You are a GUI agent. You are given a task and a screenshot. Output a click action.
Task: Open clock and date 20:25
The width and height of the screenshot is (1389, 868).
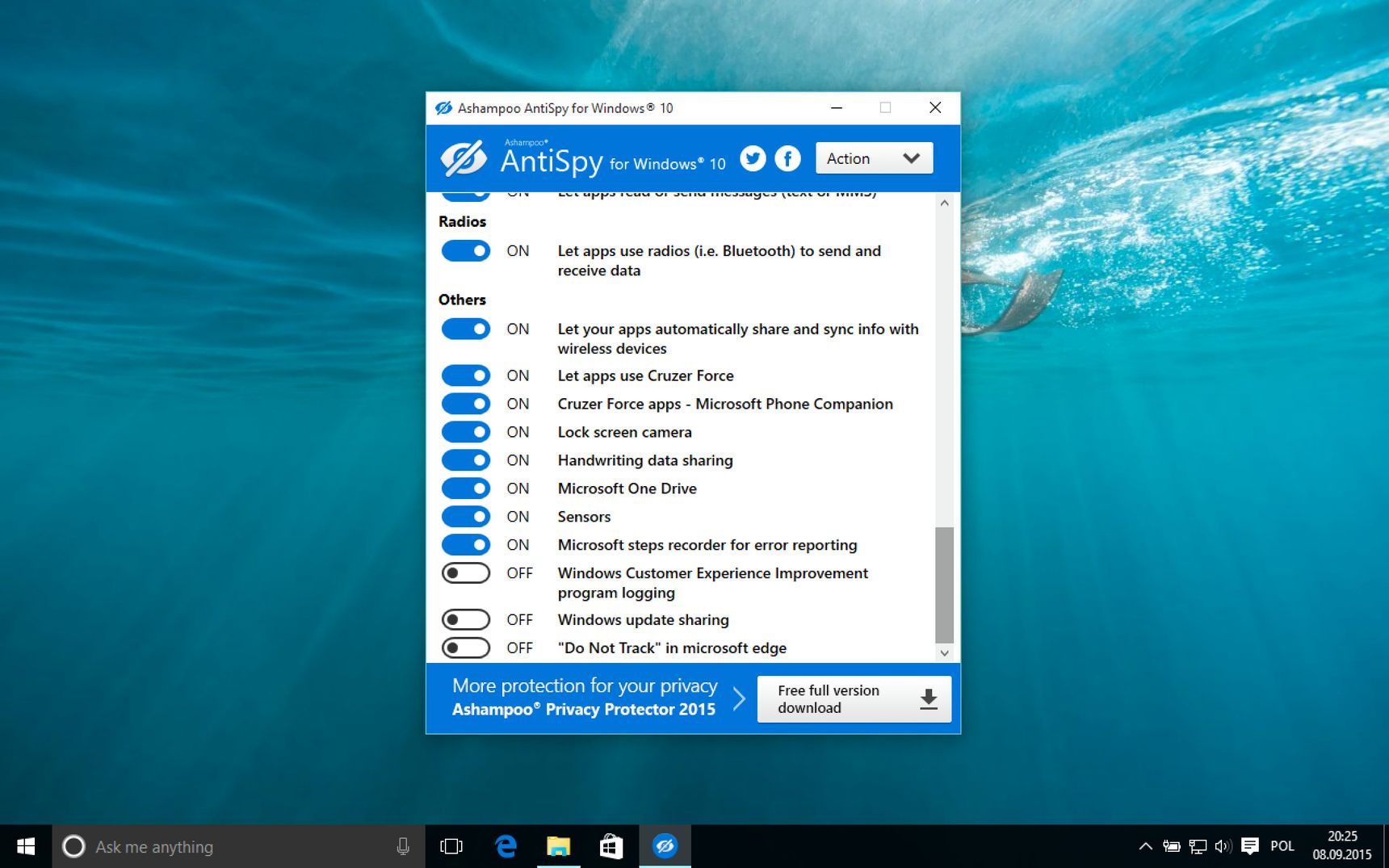[1342, 846]
